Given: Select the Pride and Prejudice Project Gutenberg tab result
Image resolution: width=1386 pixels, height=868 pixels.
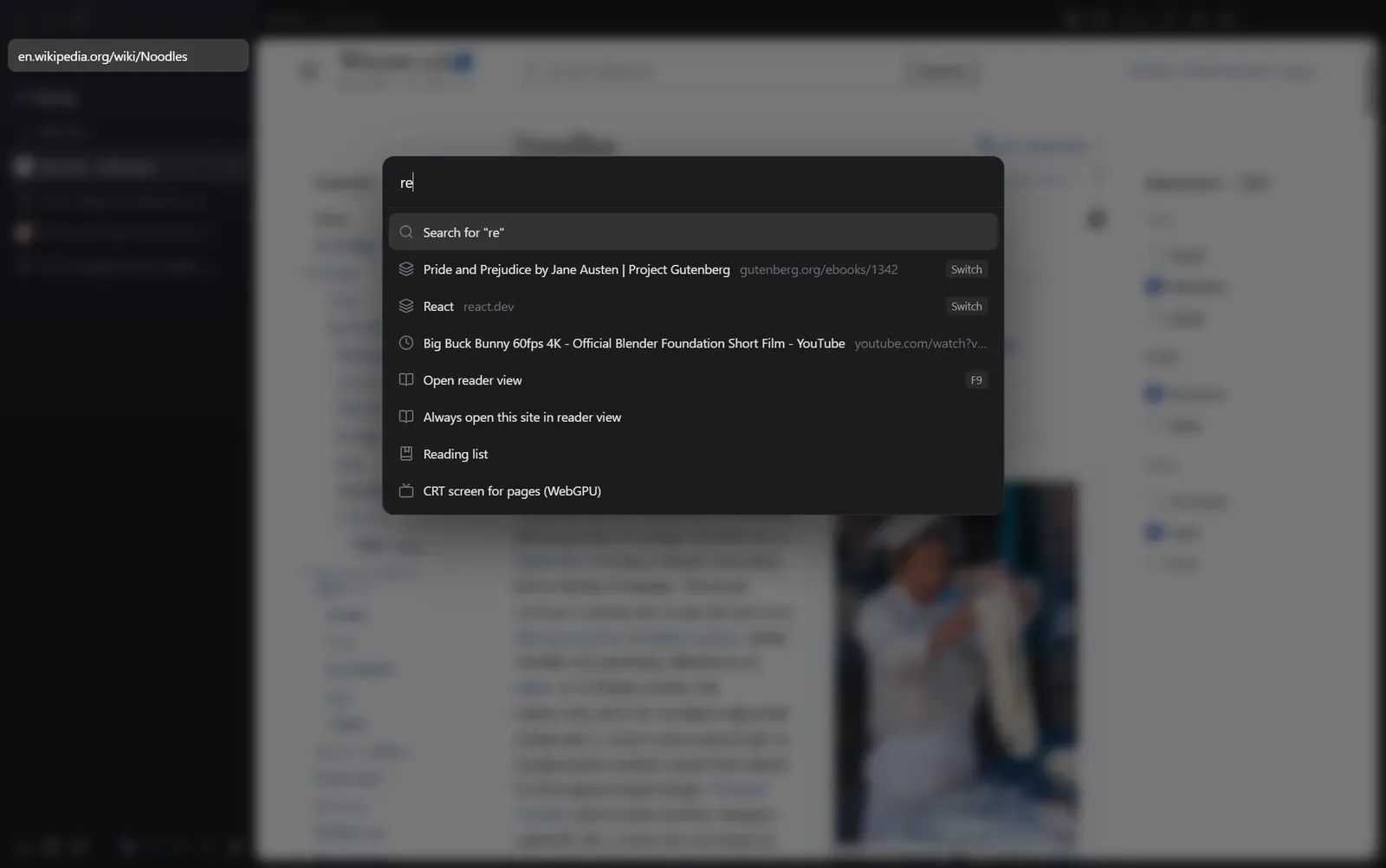Looking at the screenshot, I should (693, 269).
